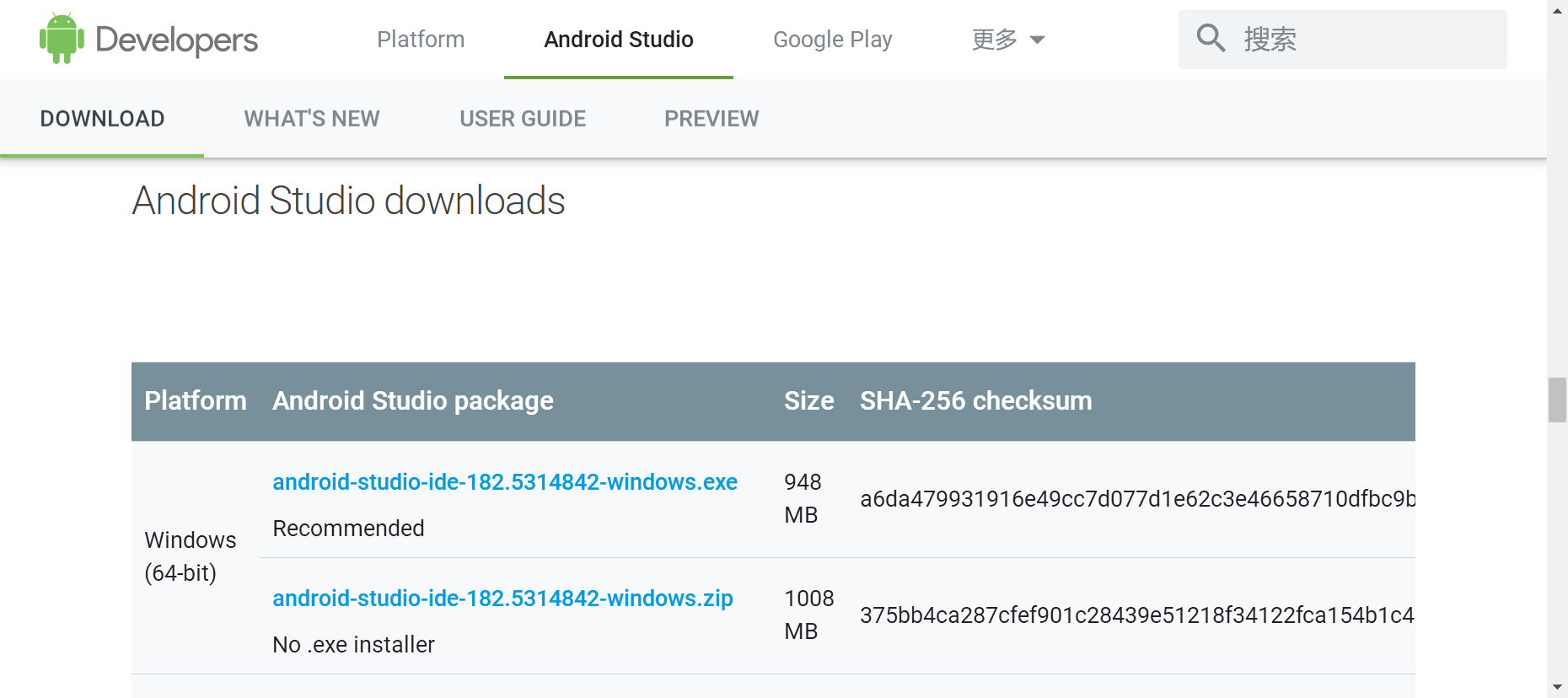
Task: Open the WHAT'S NEW sub-tab
Action: pyautogui.click(x=312, y=119)
